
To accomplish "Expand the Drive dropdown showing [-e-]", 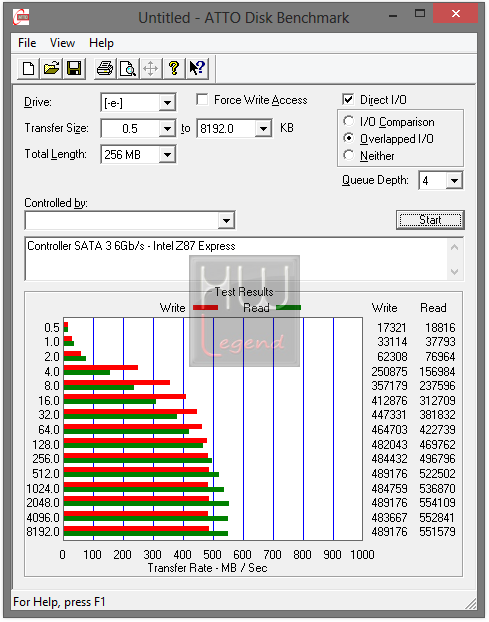I will tap(167, 103).
